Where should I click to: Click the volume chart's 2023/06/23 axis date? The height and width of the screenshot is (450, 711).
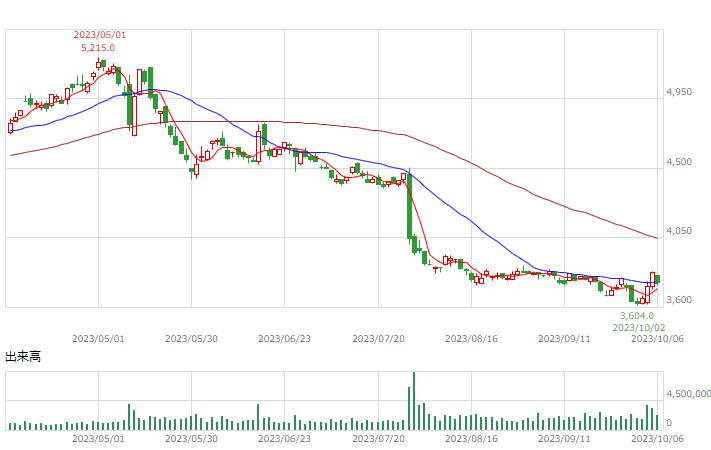click(284, 439)
